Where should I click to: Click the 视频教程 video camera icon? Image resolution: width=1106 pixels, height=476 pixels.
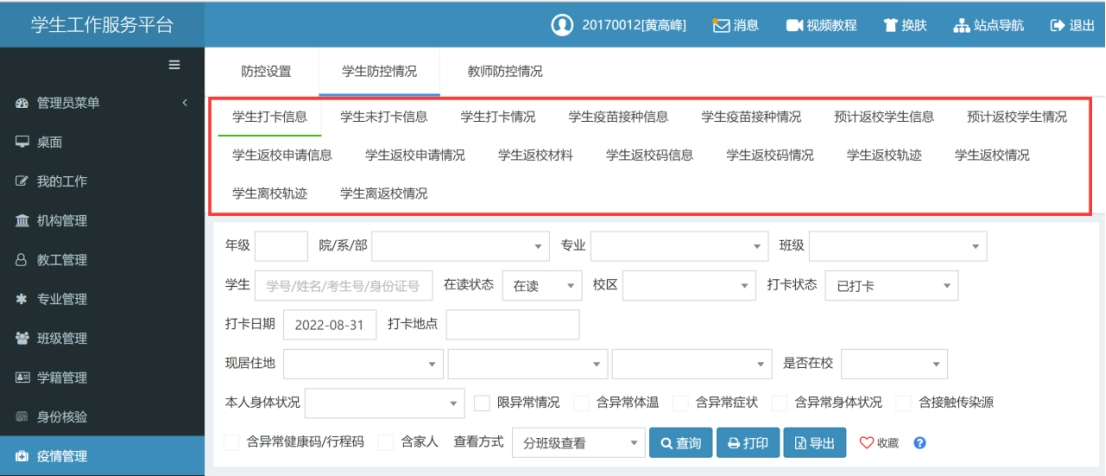795,25
